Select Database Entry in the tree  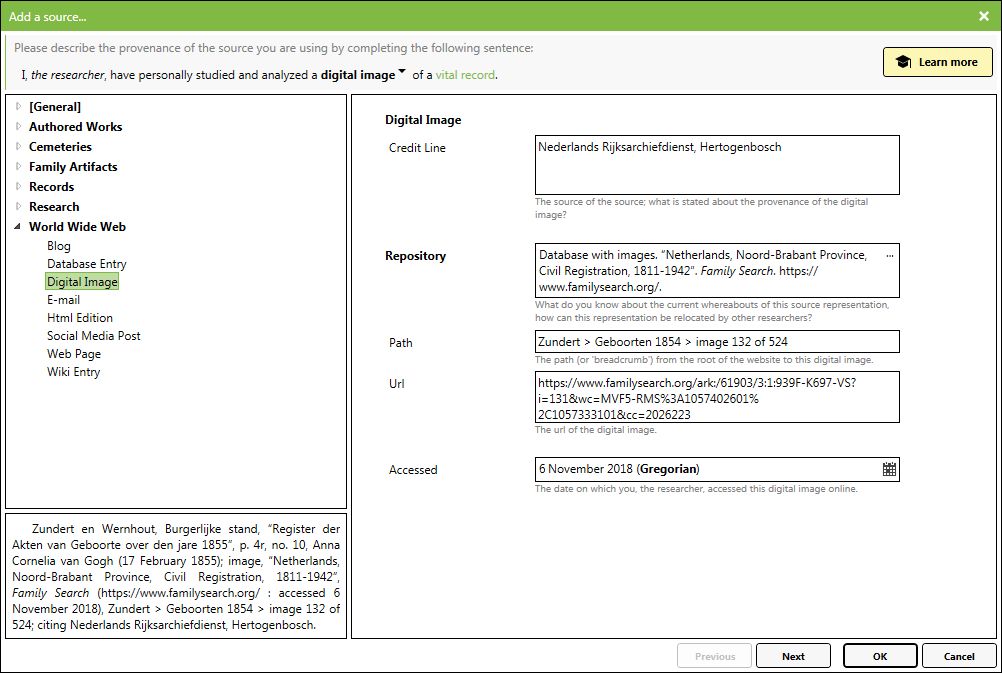click(86, 264)
